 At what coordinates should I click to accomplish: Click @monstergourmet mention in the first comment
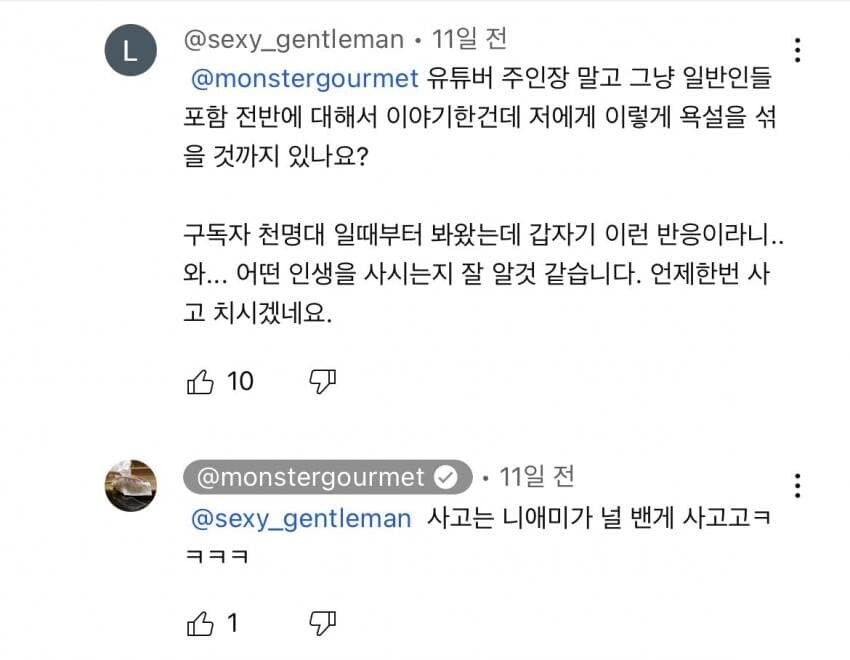pyautogui.click(x=304, y=76)
